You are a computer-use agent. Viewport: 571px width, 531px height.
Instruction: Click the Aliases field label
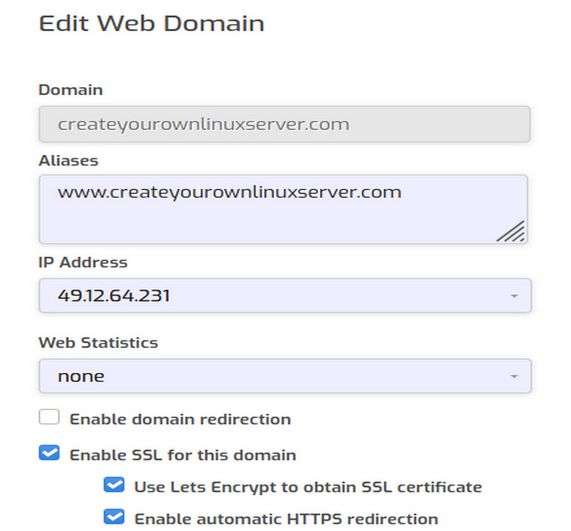pos(68,161)
